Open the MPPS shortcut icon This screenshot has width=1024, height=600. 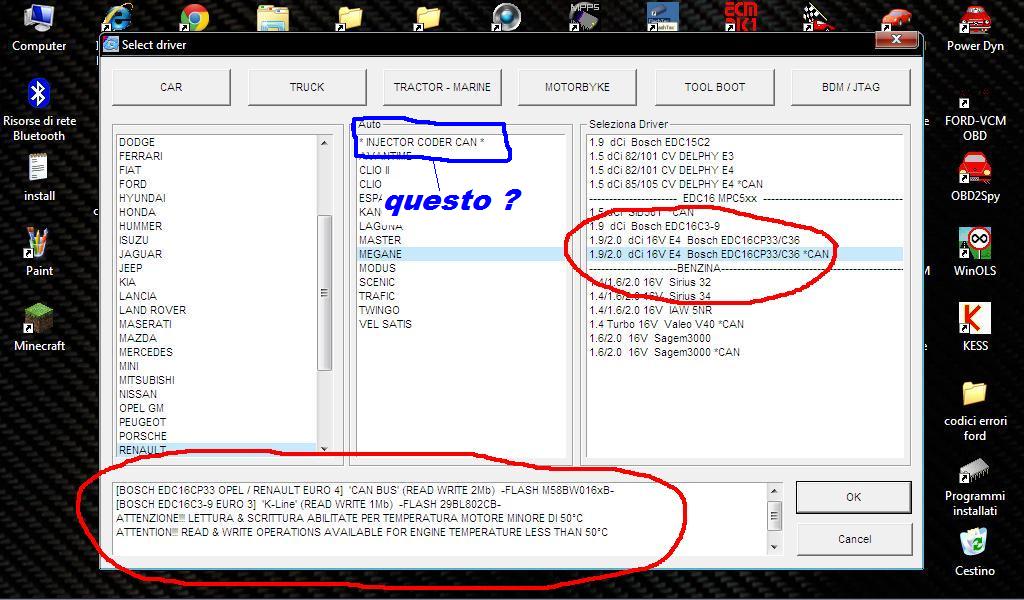(584, 17)
